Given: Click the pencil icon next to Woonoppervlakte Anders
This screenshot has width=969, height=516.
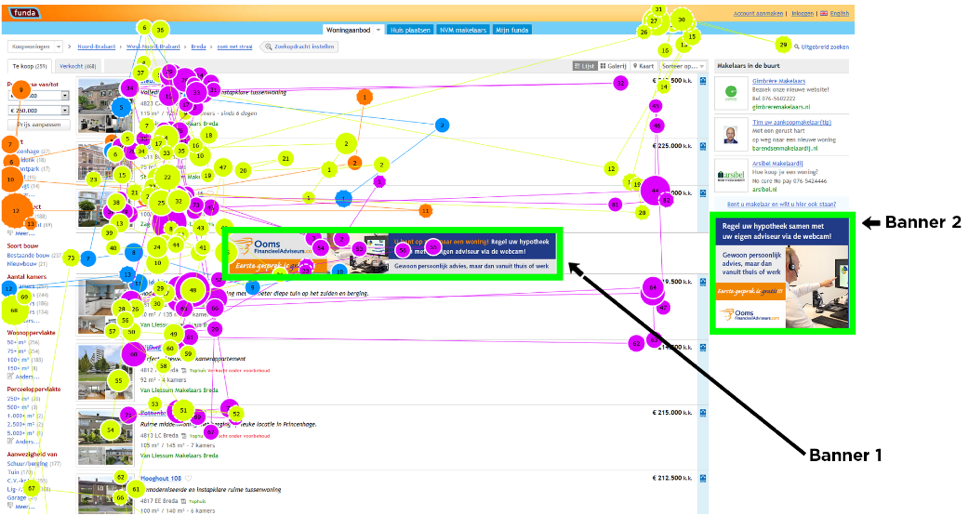Looking at the screenshot, I should [x=11, y=377].
